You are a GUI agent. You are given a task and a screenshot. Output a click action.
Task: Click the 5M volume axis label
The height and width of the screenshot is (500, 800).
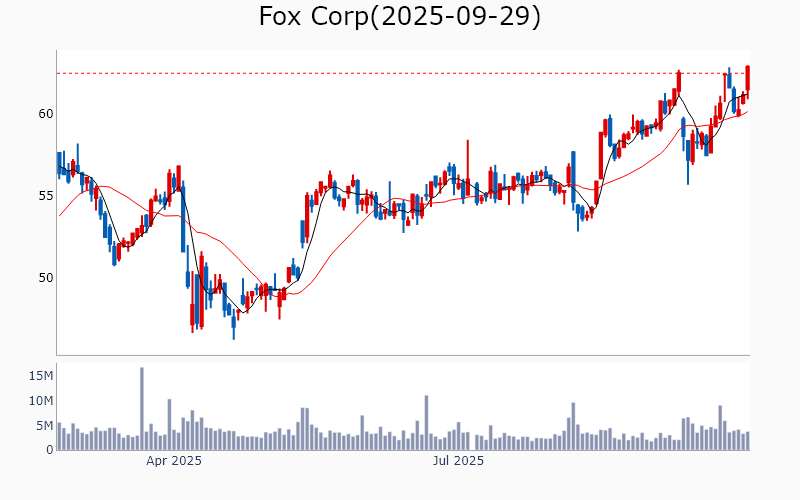45,426
